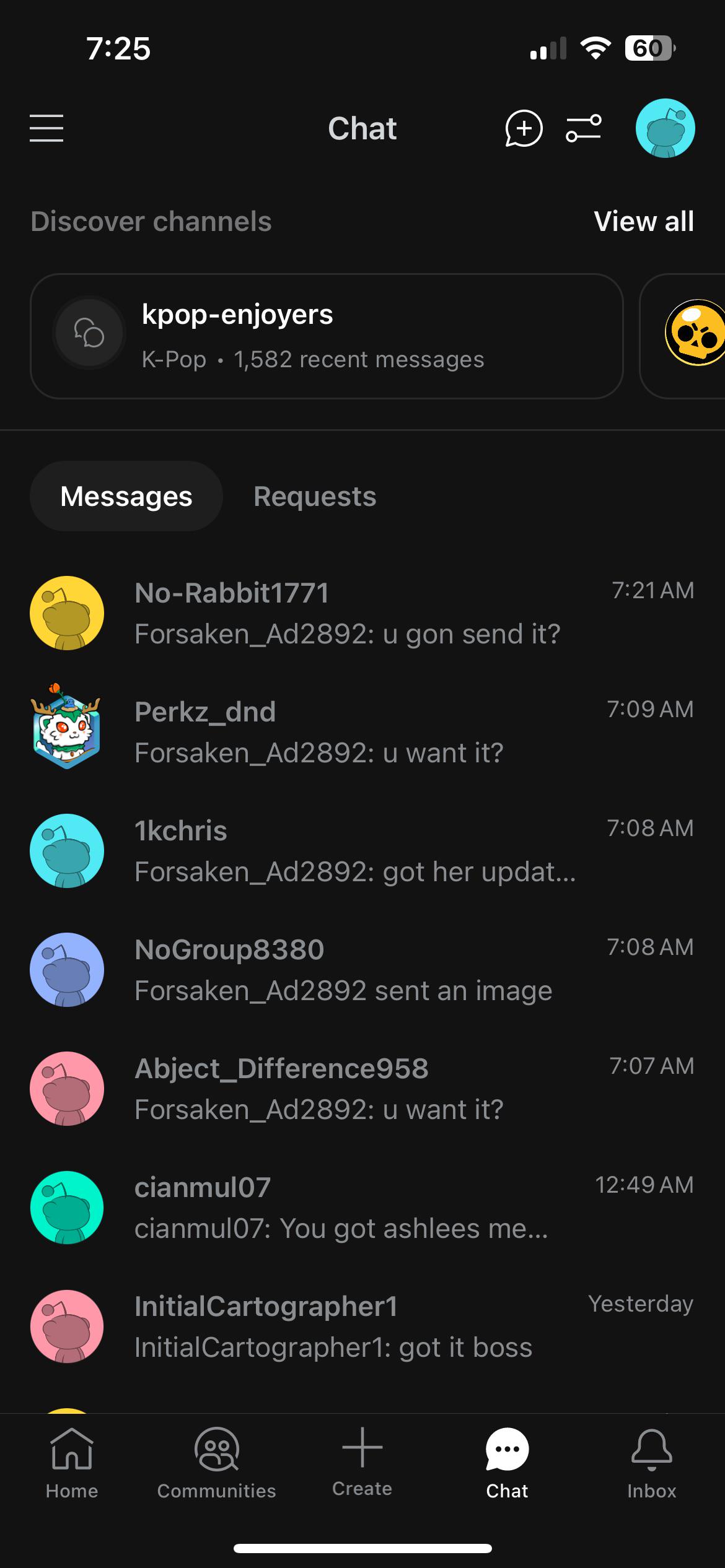This screenshot has width=725, height=1568.
Task: Open NoGroup8380 image message chat
Action: tap(362, 970)
